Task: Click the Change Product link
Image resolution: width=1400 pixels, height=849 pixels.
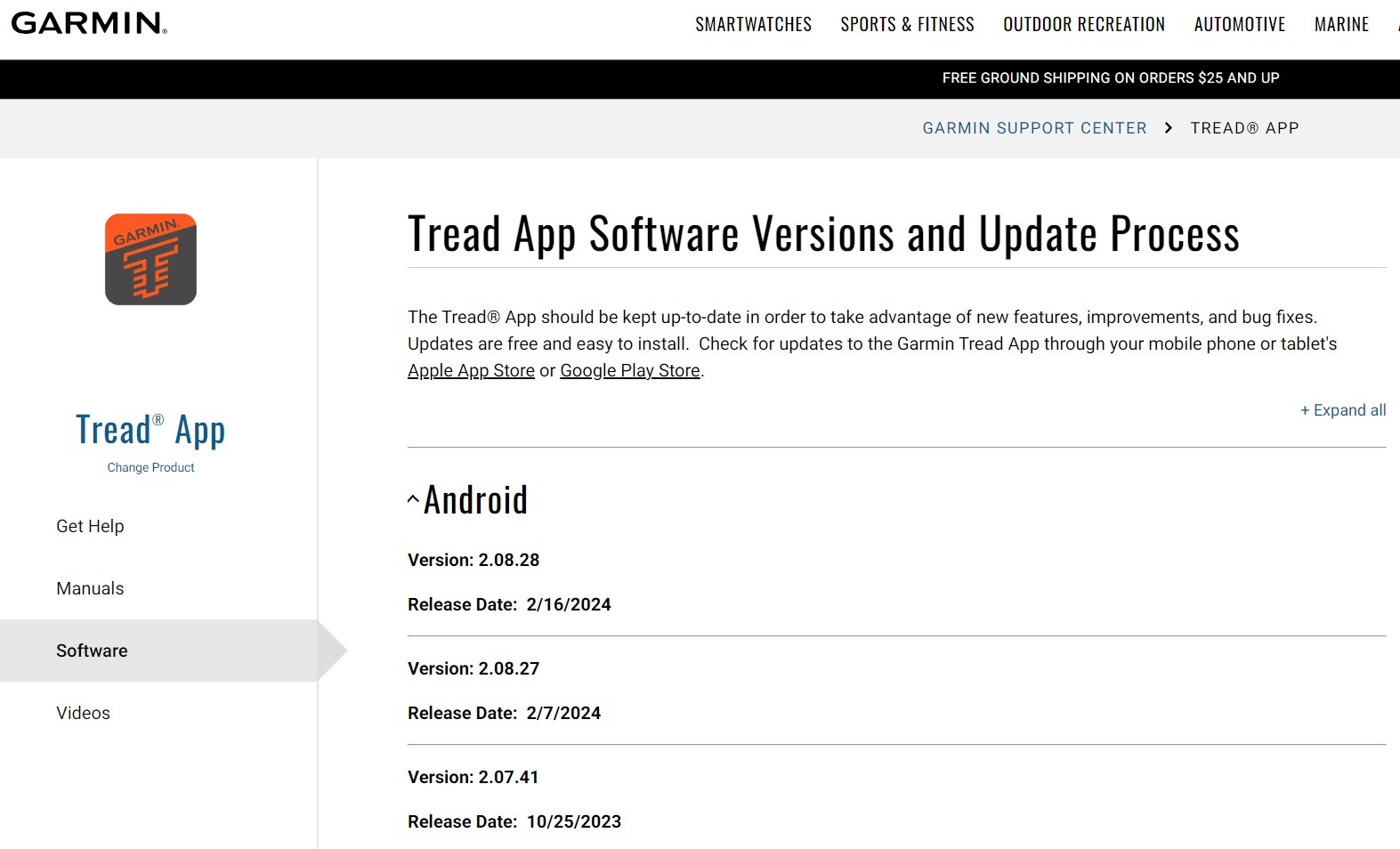Action: point(150,467)
